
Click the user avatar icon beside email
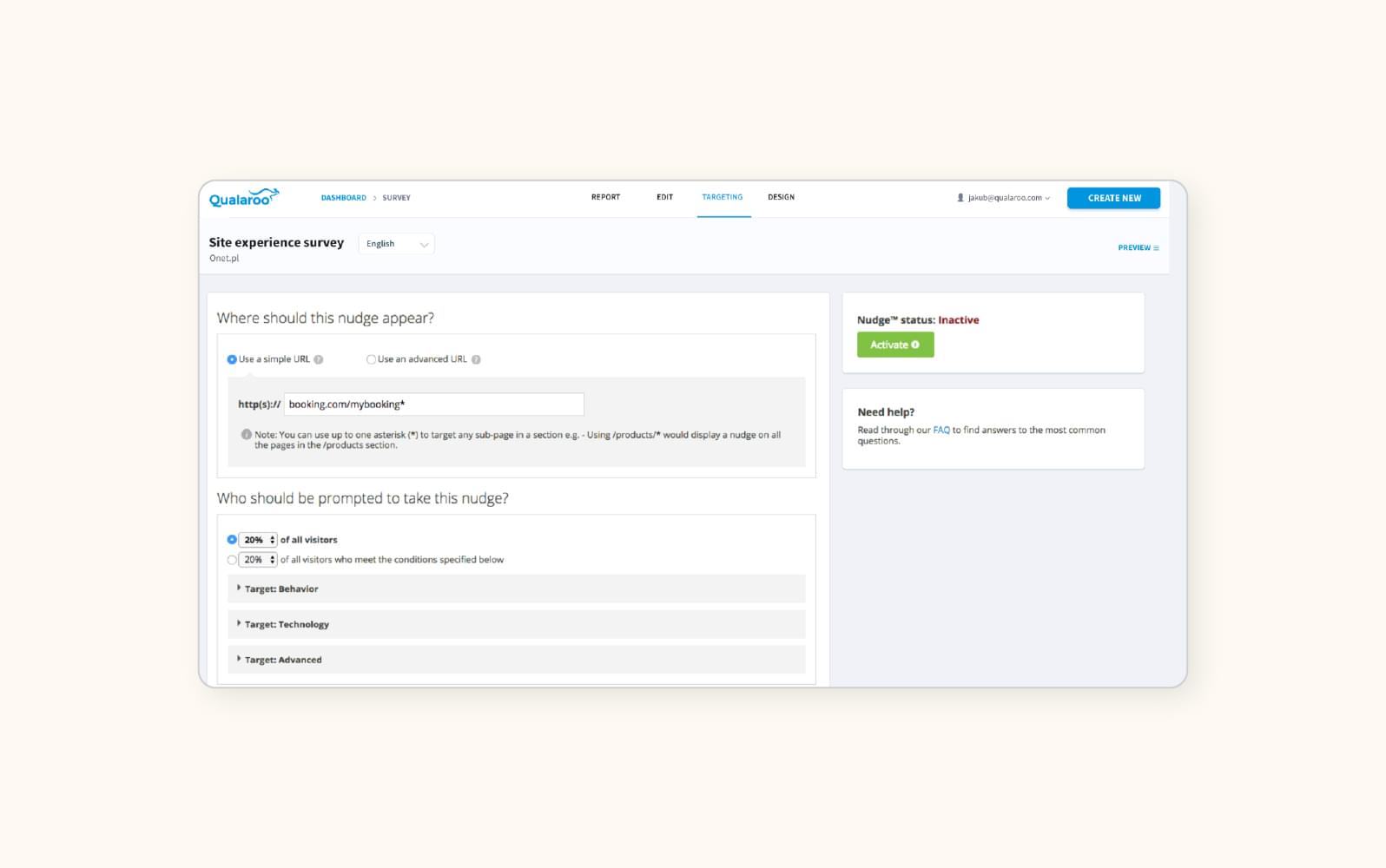(x=960, y=198)
